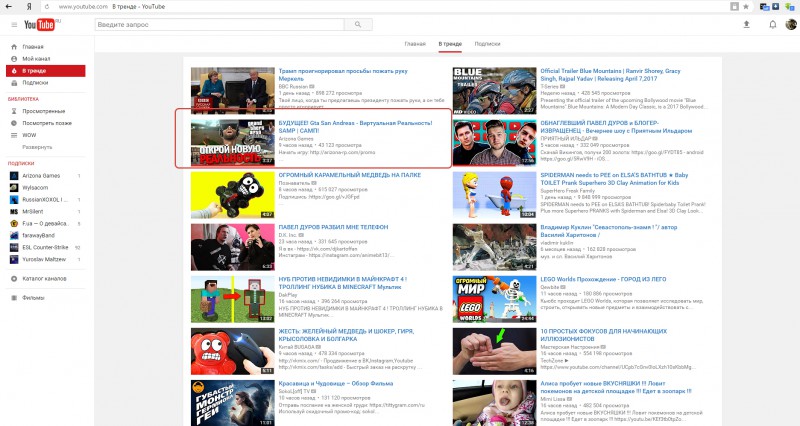This screenshot has height=426, width=800.
Task: Click the film icon beside Фильмы
Action: [x=14, y=298]
